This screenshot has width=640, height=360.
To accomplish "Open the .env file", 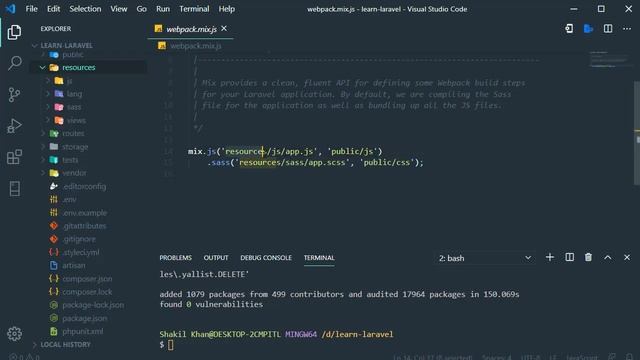I will (x=69, y=200).
